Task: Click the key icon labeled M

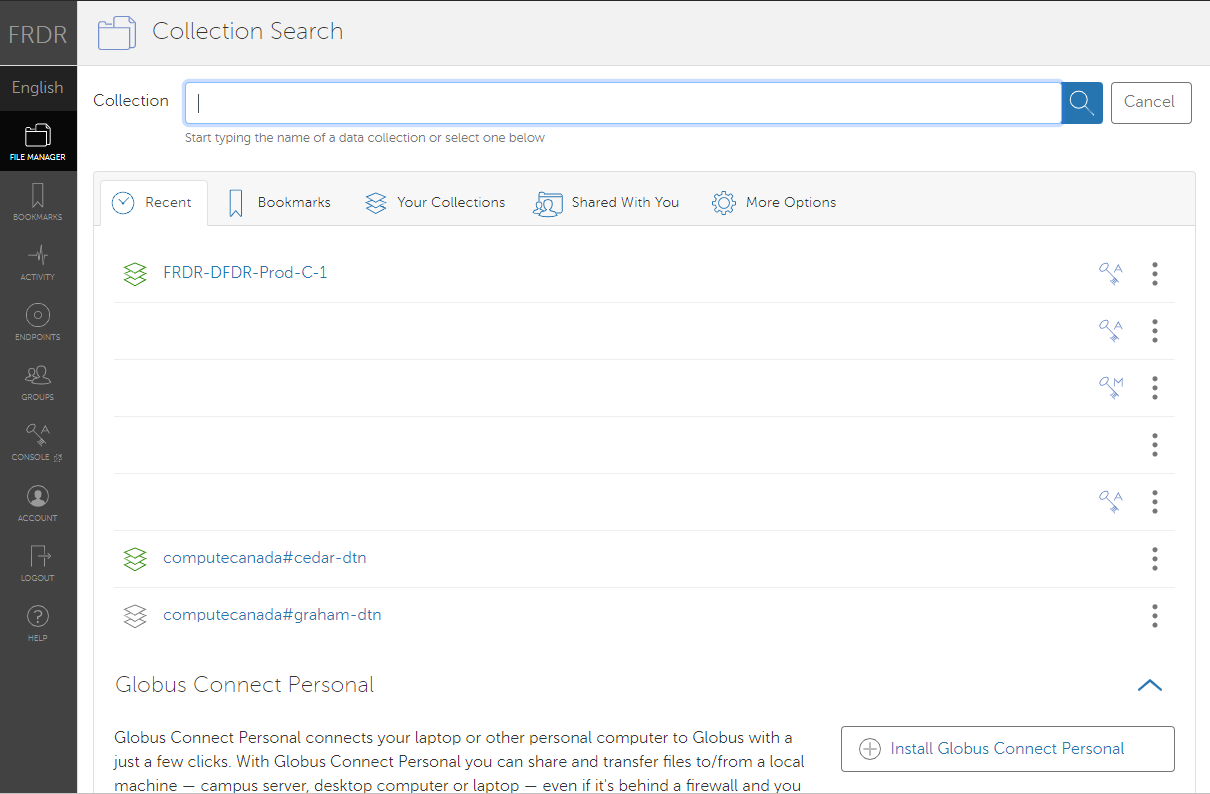Action: [1110, 388]
